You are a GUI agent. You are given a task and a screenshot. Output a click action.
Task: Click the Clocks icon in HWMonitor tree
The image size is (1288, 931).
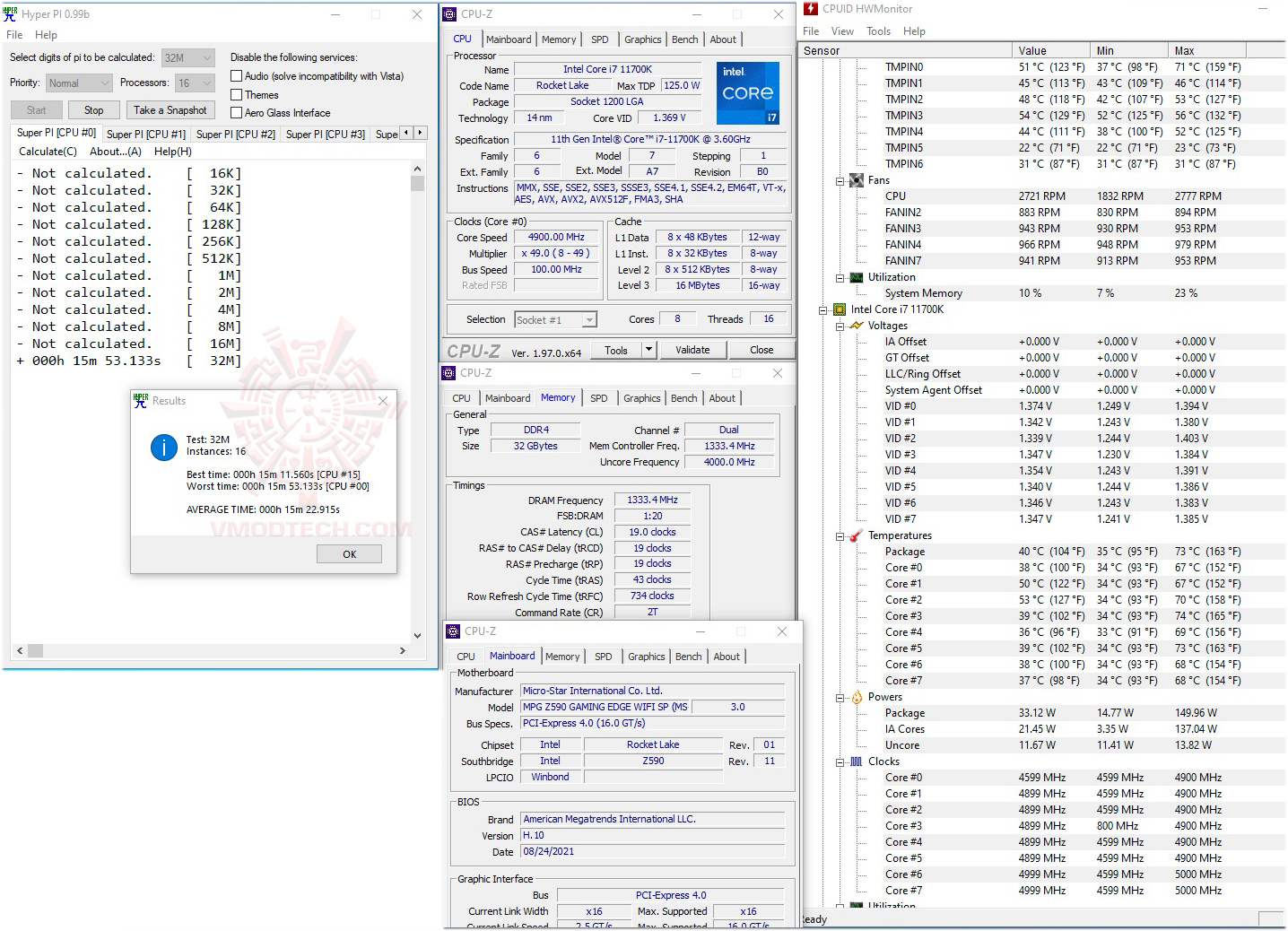857,761
